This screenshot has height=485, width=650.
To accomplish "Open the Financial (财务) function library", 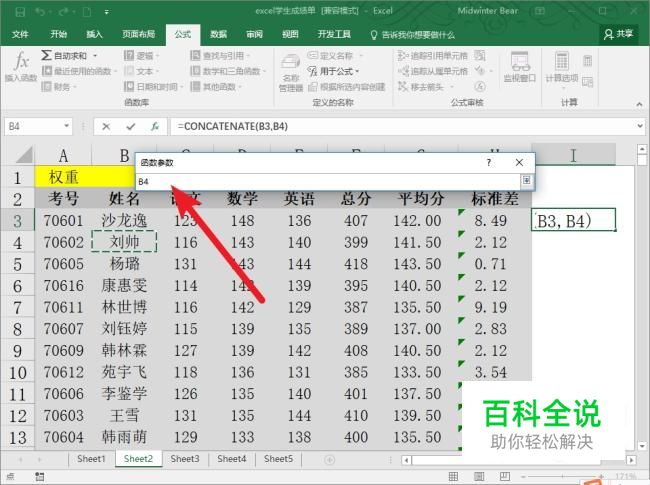I will tap(59, 87).
